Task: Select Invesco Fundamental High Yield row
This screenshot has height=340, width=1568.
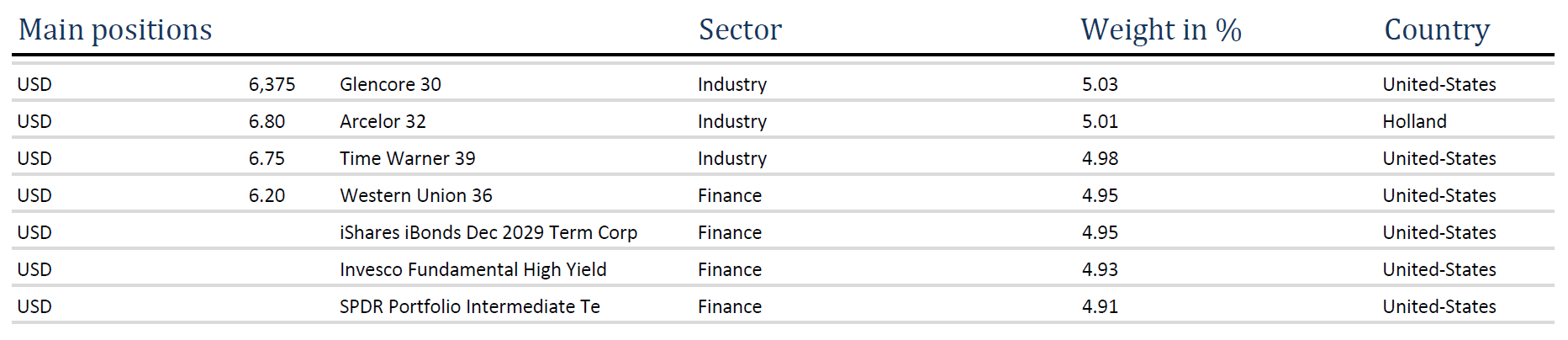Action: 473,269
